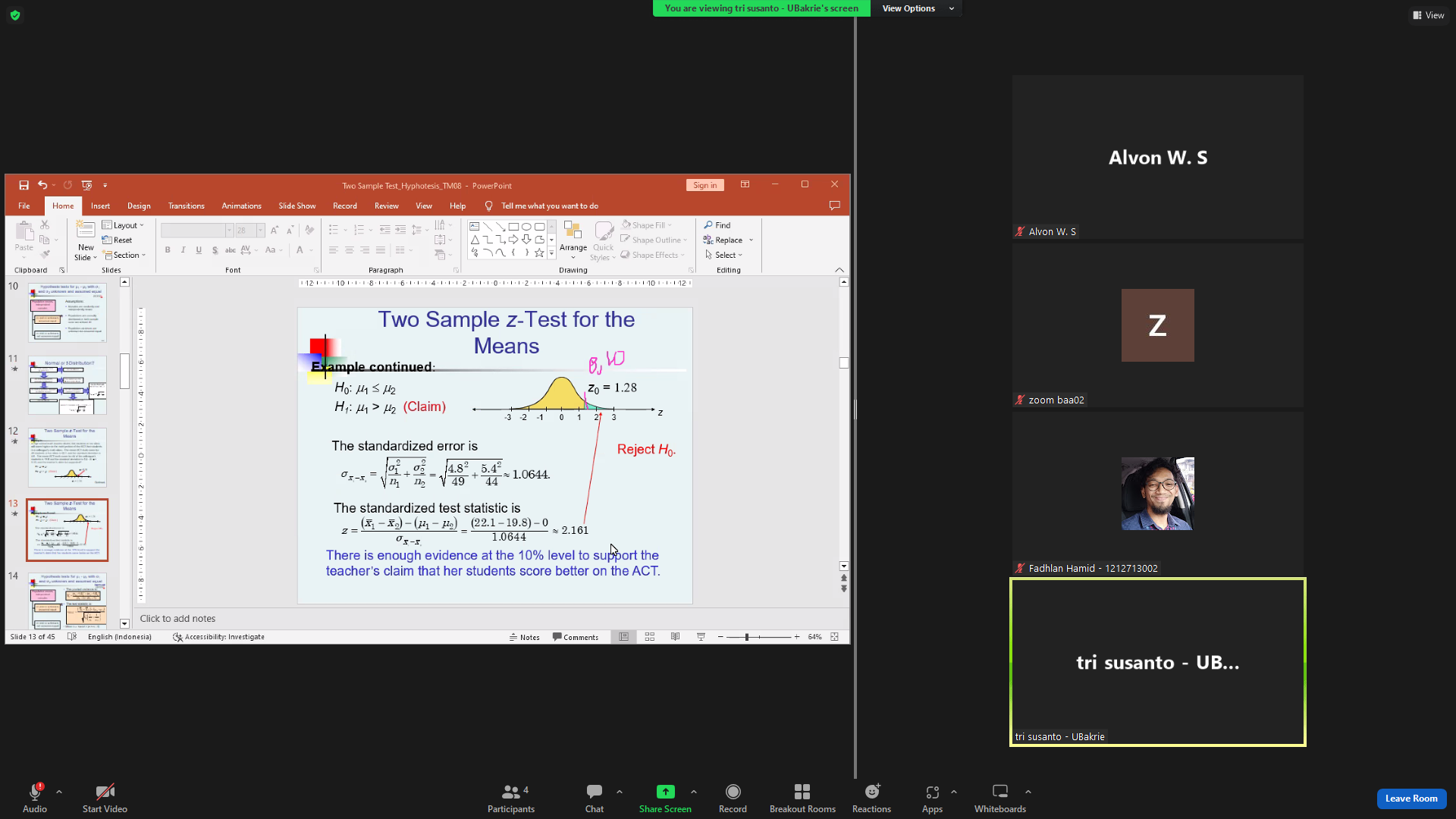Click Find in the Editing group
Viewport: 1456px width, 819px height.
[x=717, y=225]
